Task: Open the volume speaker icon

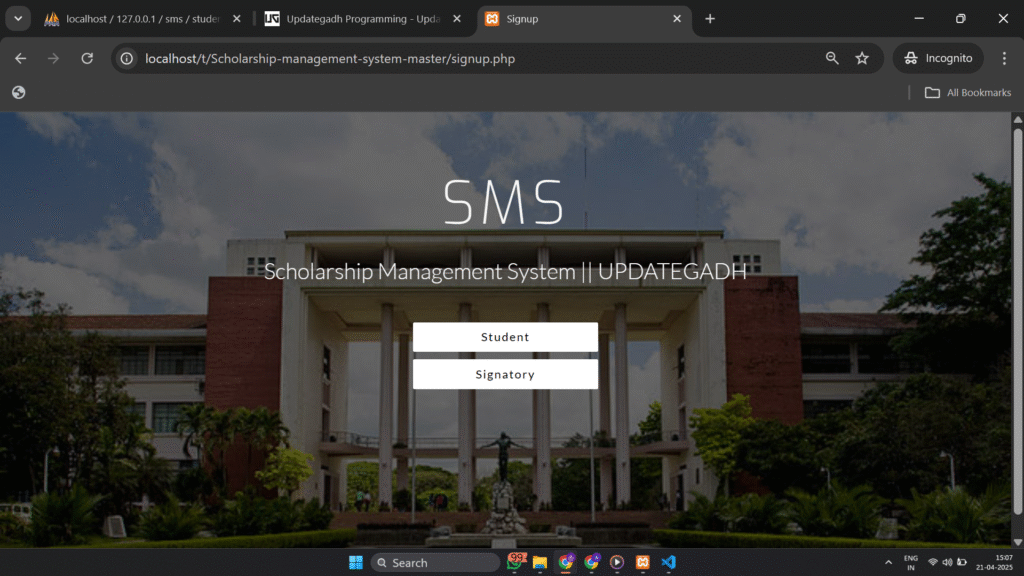Action: click(x=947, y=562)
